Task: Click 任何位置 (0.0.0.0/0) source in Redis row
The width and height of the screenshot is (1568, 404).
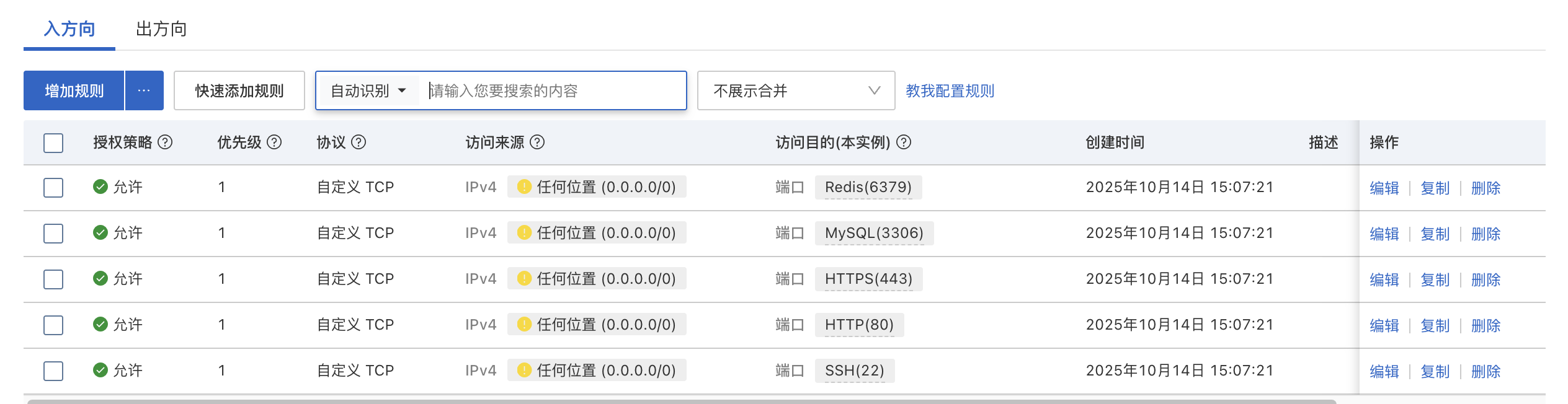Action: point(597,187)
